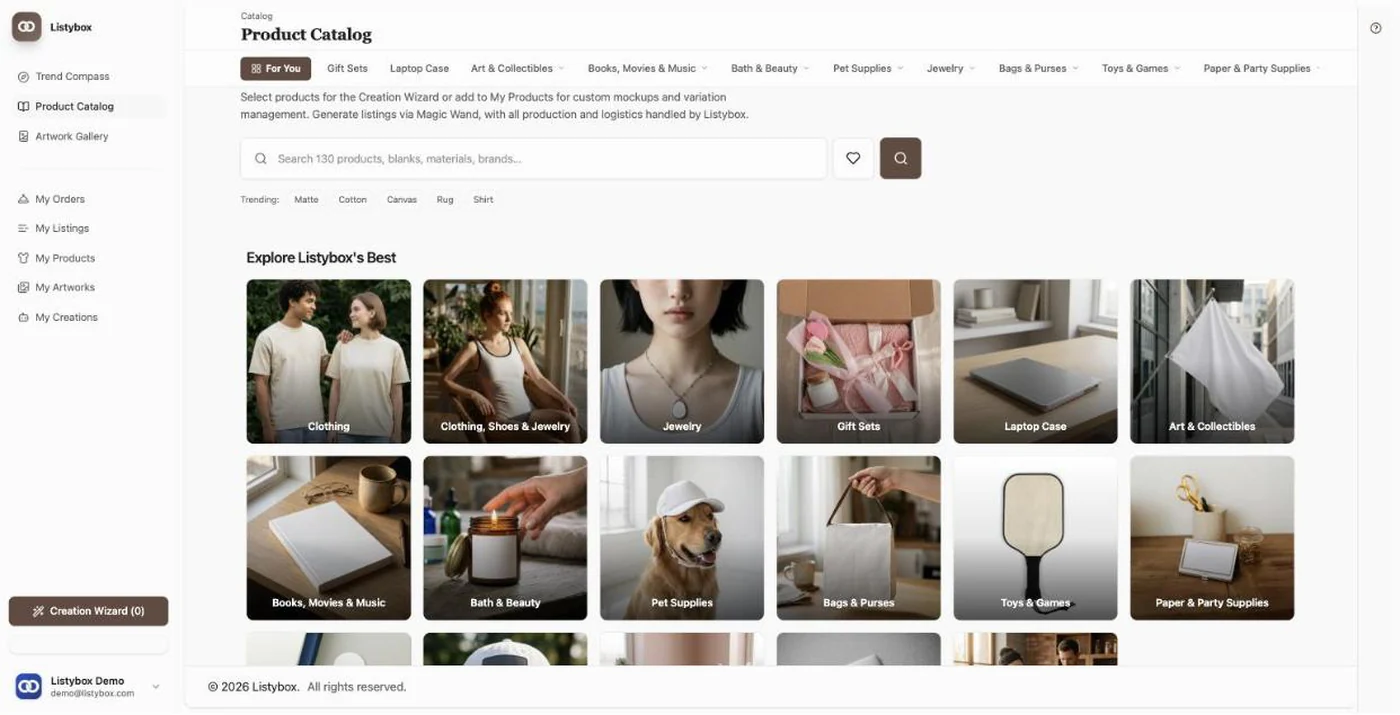Click the Explore Listybox's Best heading
Viewport: 1400px width, 715px height.
[x=321, y=257]
